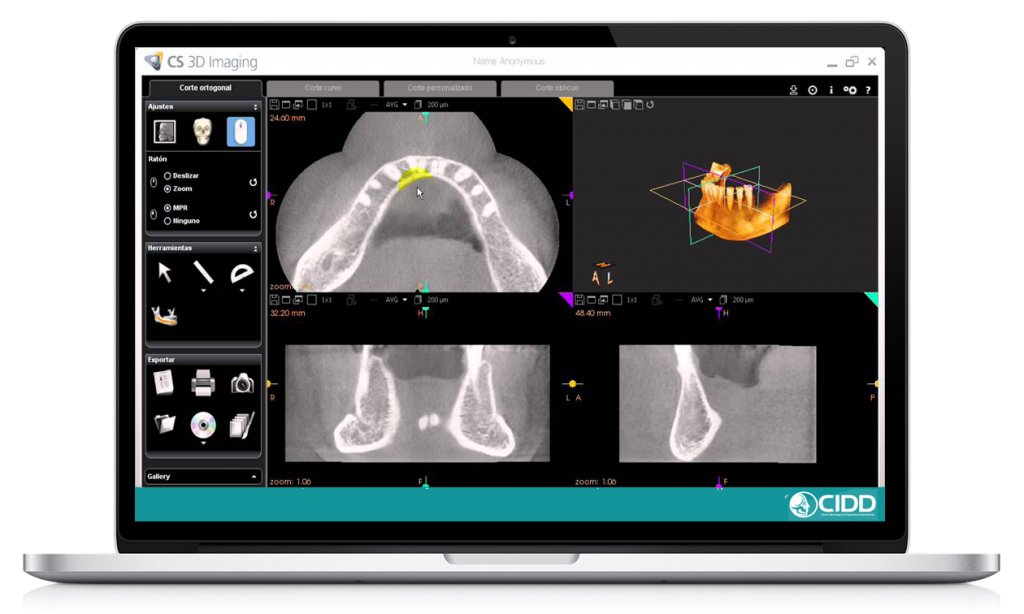
Task: Open the Corte personalizado tab
Action: 438,88
